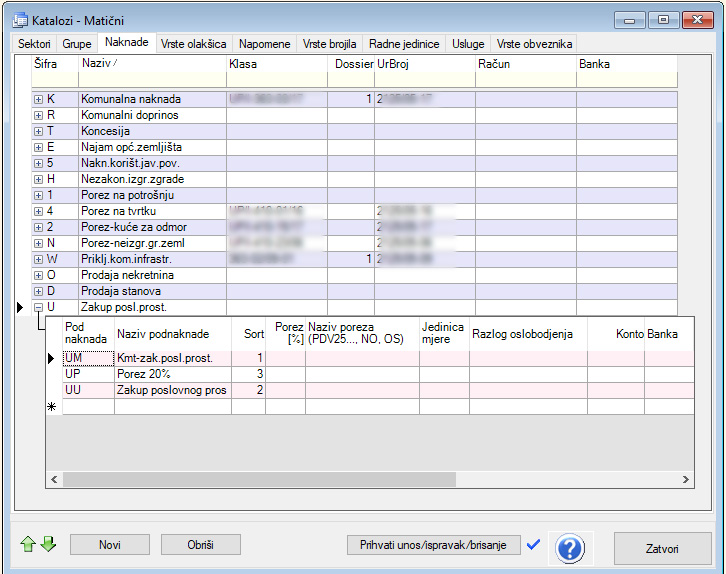Click the Dossier column header

(351, 63)
